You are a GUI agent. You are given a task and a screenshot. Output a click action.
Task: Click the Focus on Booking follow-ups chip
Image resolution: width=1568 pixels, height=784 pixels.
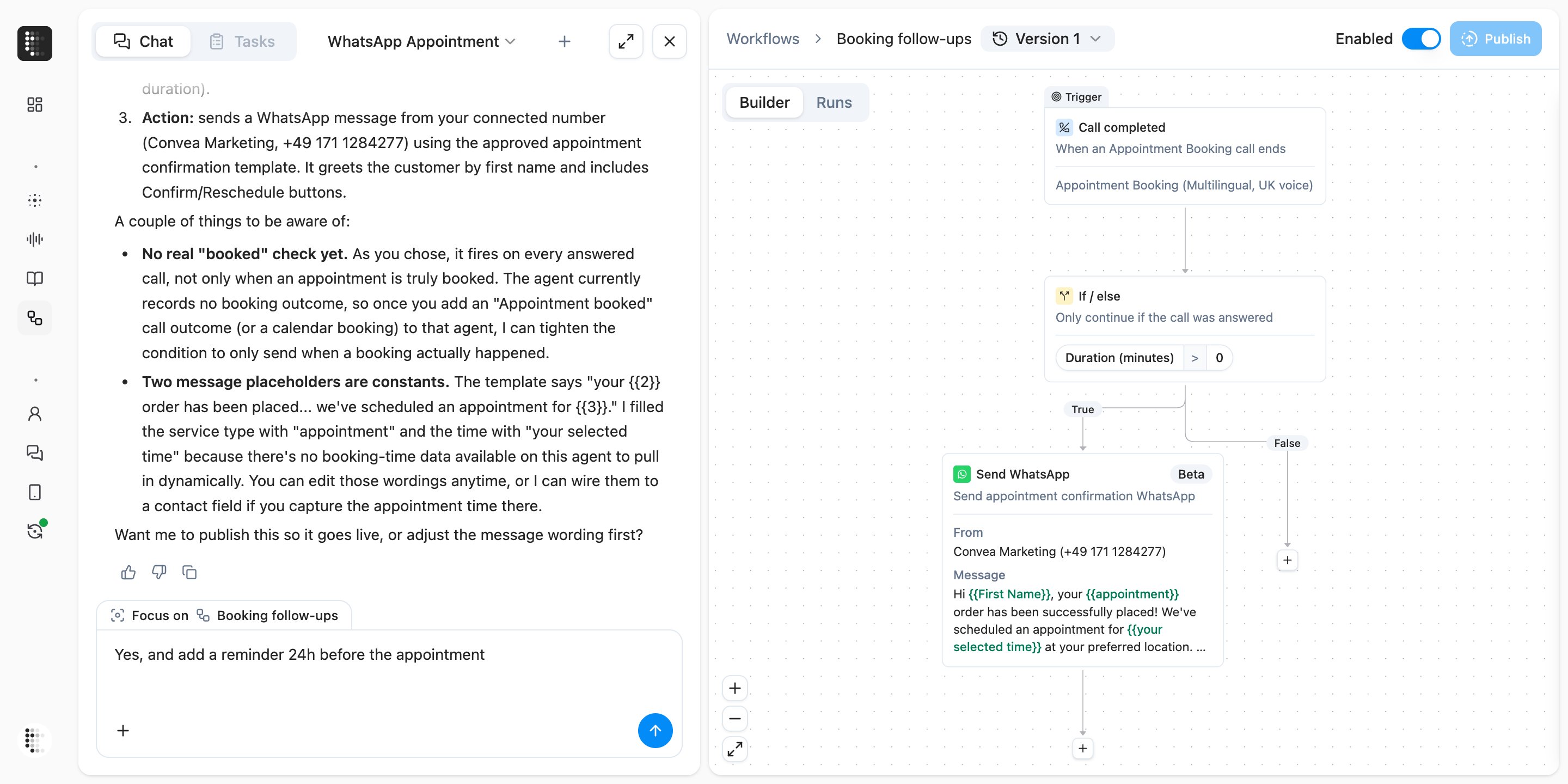(224, 615)
